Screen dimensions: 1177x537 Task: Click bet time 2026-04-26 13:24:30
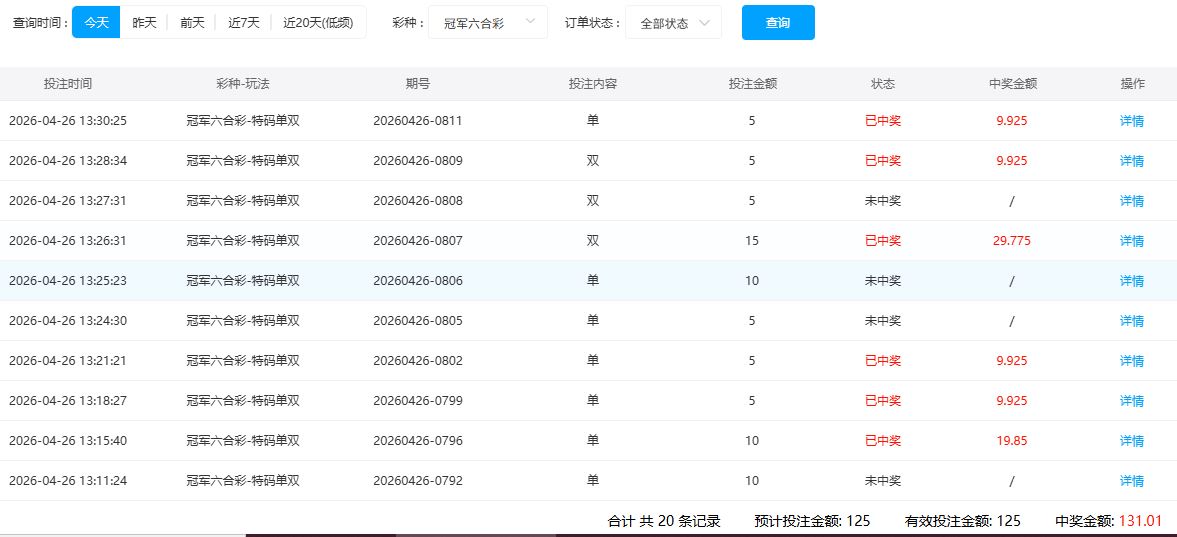[68, 321]
